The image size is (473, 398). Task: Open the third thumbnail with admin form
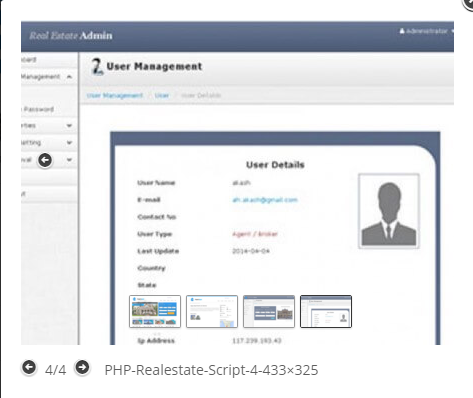(x=269, y=311)
